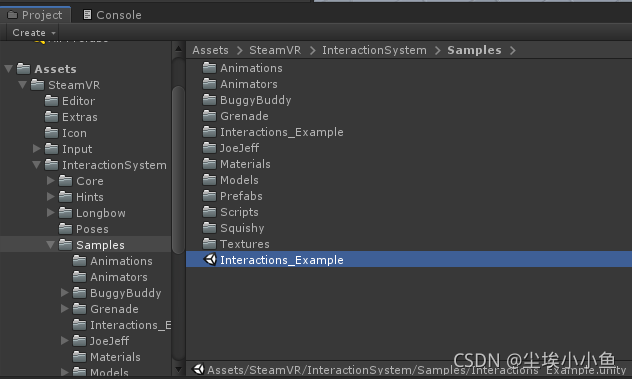Click the Unity scene icon for Interactions_Example
This screenshot has height=379, width=632.
coord(210,259)
